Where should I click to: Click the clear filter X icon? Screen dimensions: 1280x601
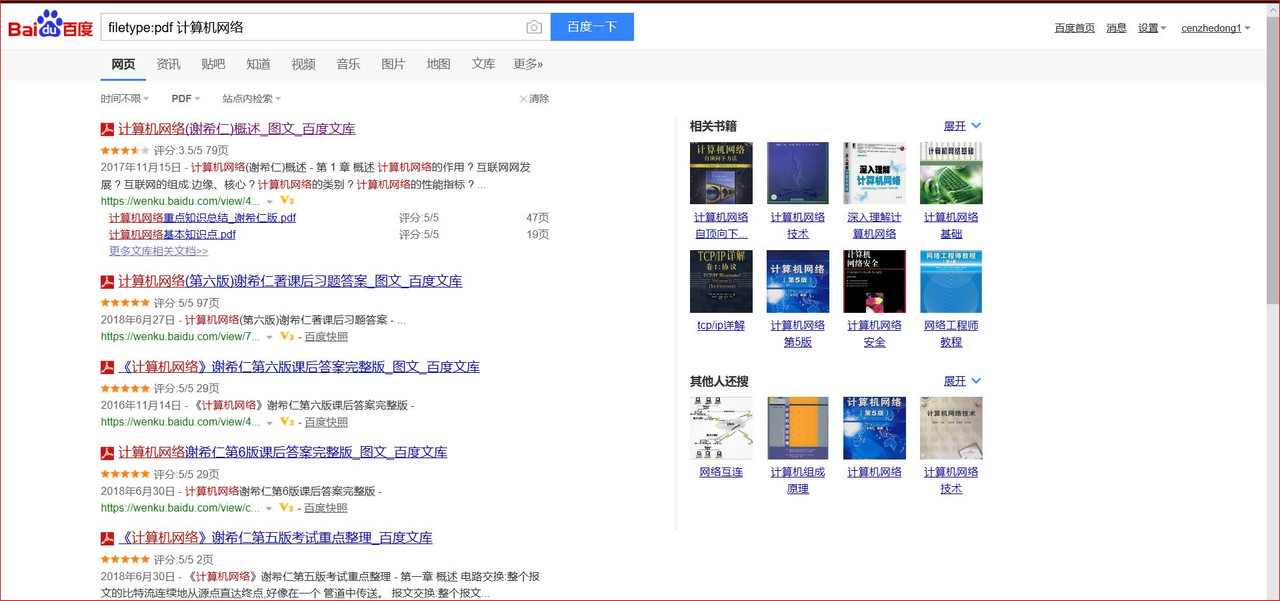tap(523, 99)
